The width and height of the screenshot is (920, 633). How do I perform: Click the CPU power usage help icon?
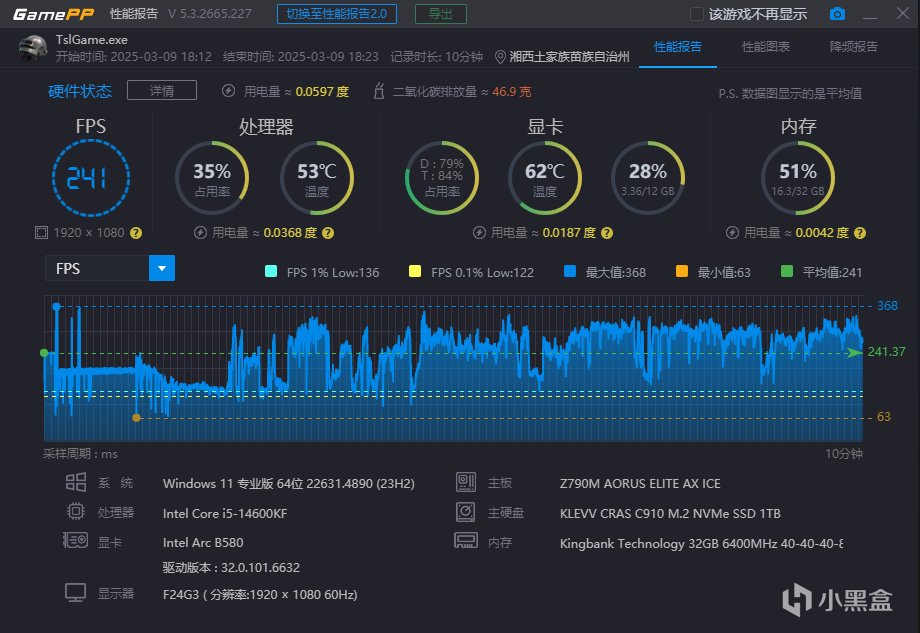(328, 233)
